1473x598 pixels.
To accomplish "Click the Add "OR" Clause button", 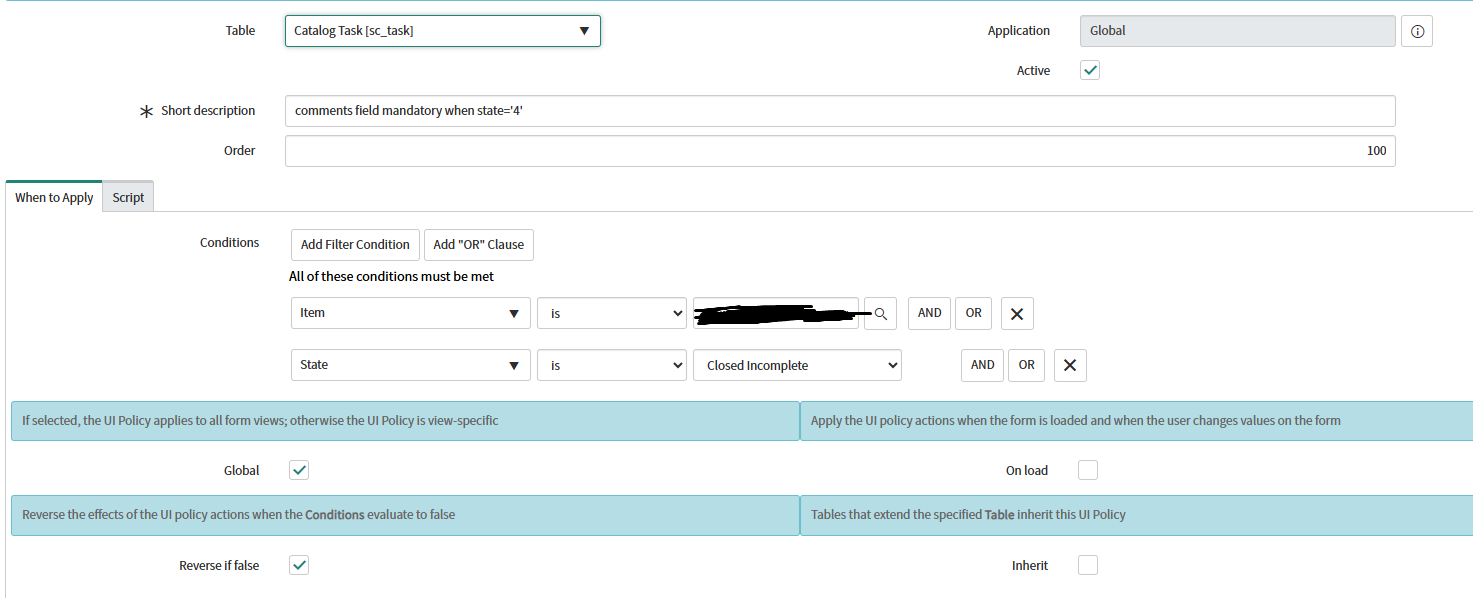I will pos(478,245).
